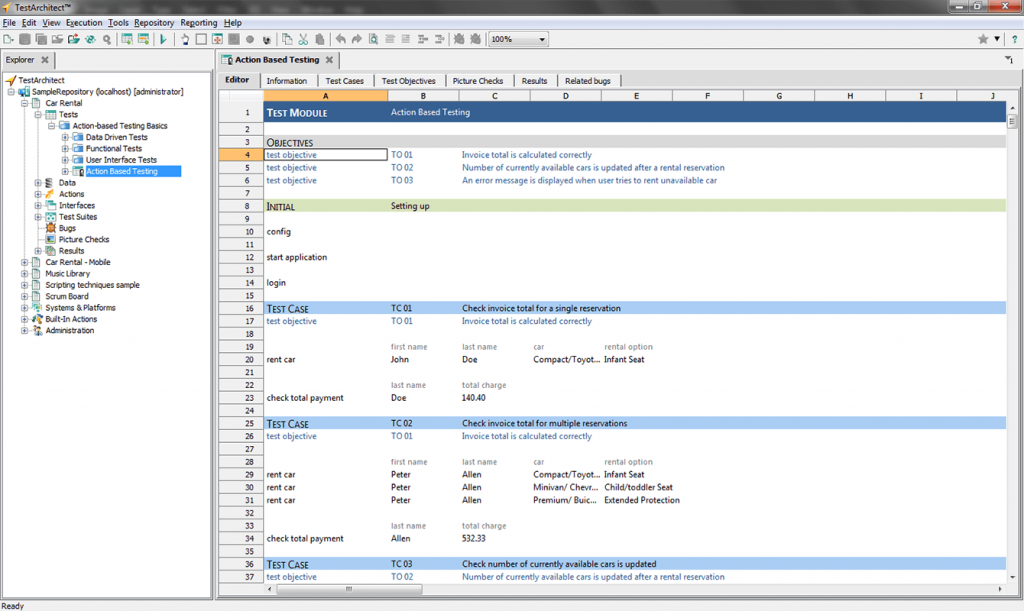1024x611 pixels.
Task: Select Car Rental - Mobile project
Action: coord(78,262)
